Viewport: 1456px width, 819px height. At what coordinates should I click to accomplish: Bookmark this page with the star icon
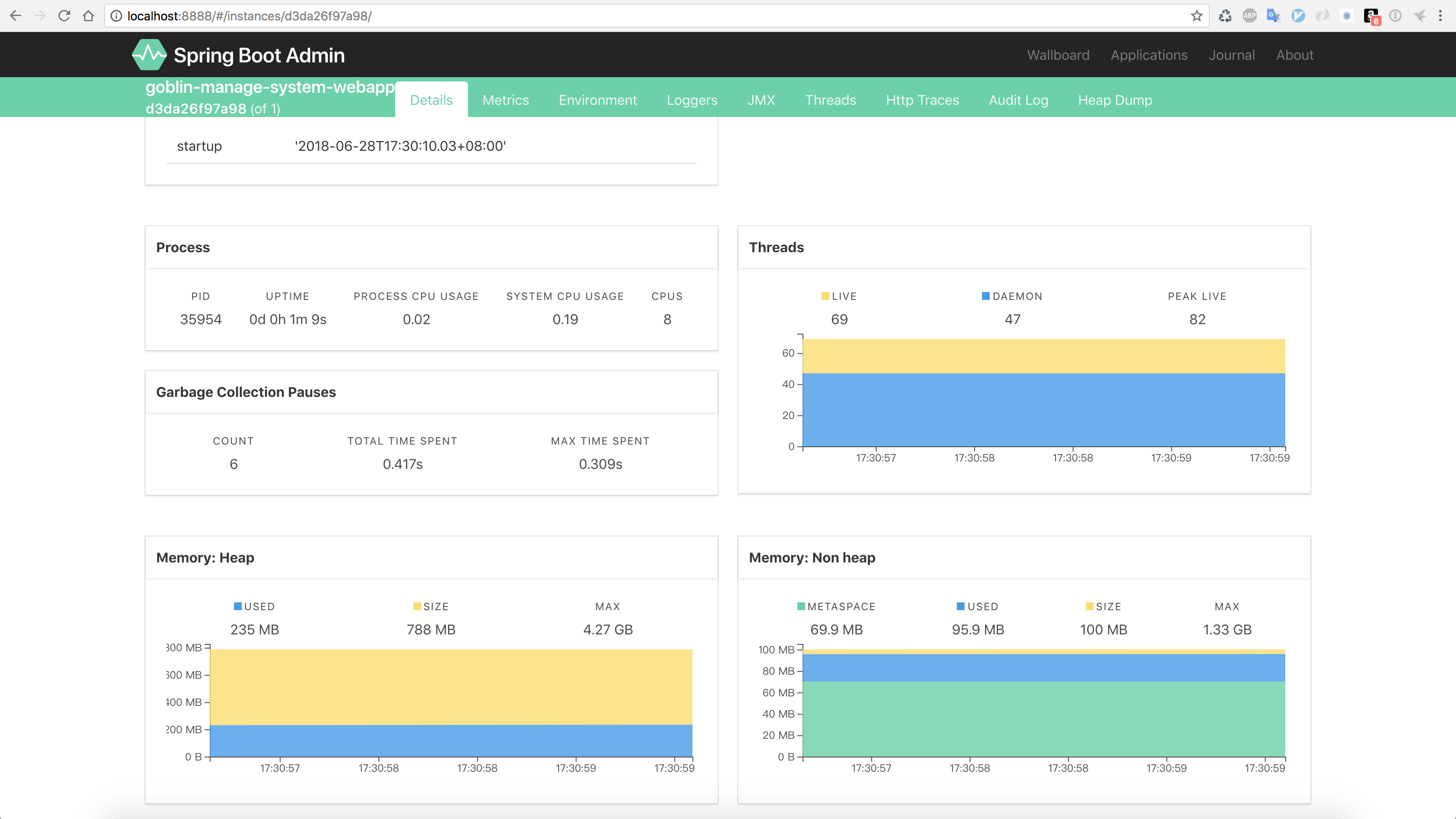click(x=1196, y=16)
